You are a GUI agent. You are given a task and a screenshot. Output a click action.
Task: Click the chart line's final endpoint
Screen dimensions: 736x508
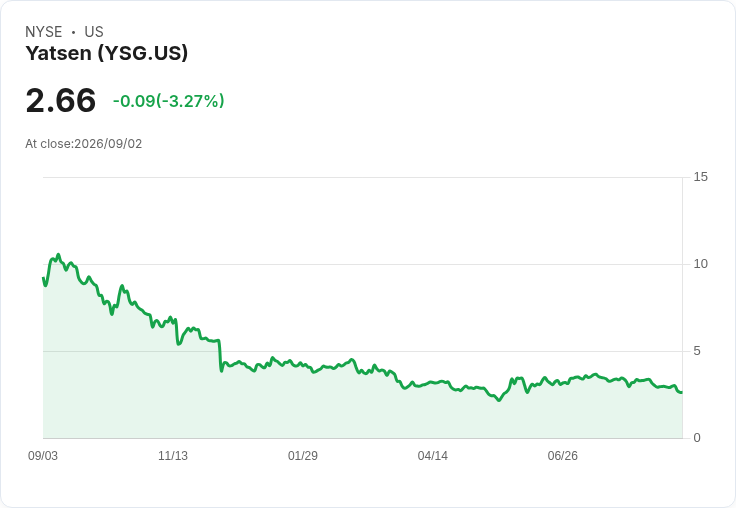(682, 393)
